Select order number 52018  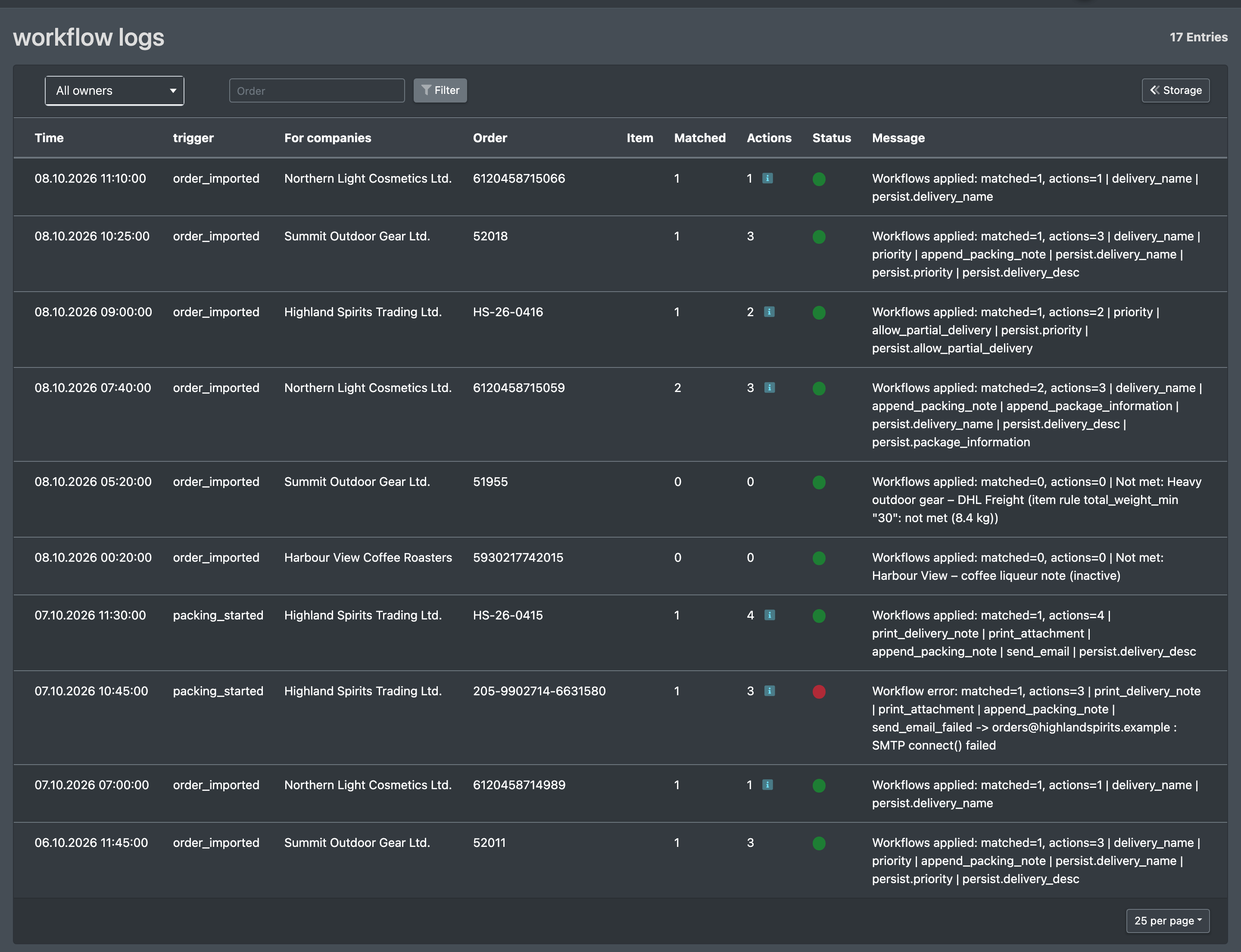(490, 236)
